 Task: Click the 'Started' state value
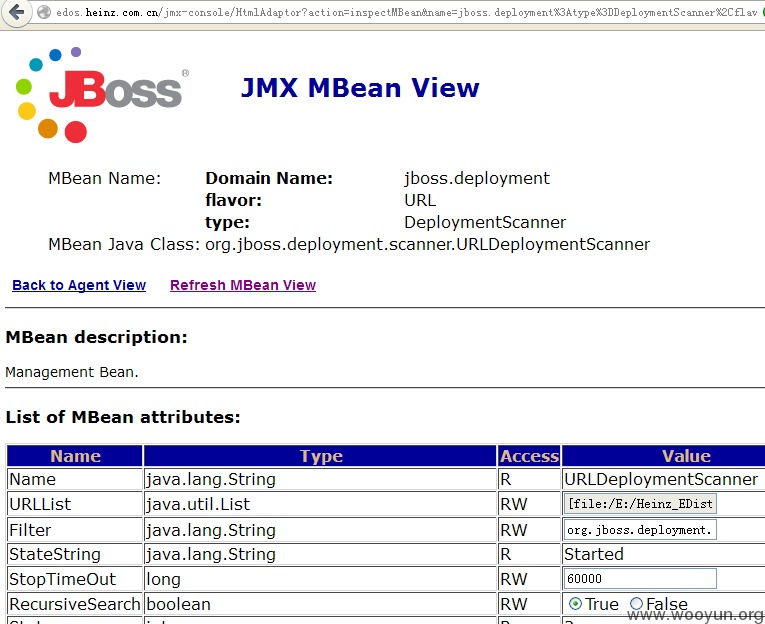(x=594, y=554)
